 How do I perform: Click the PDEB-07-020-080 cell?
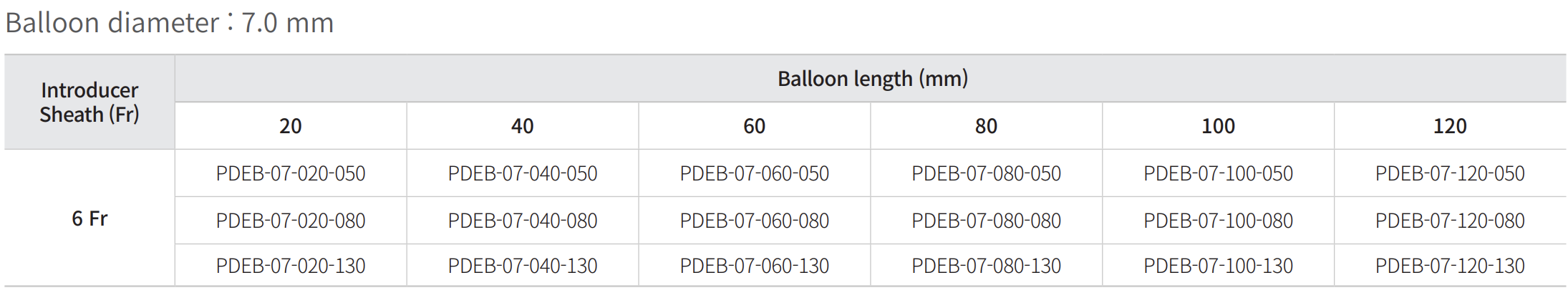coord(291,221)
